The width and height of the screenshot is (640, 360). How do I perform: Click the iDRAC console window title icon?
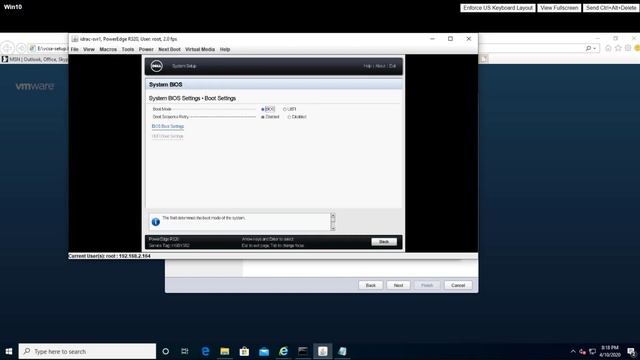click(x=75, y=39)
